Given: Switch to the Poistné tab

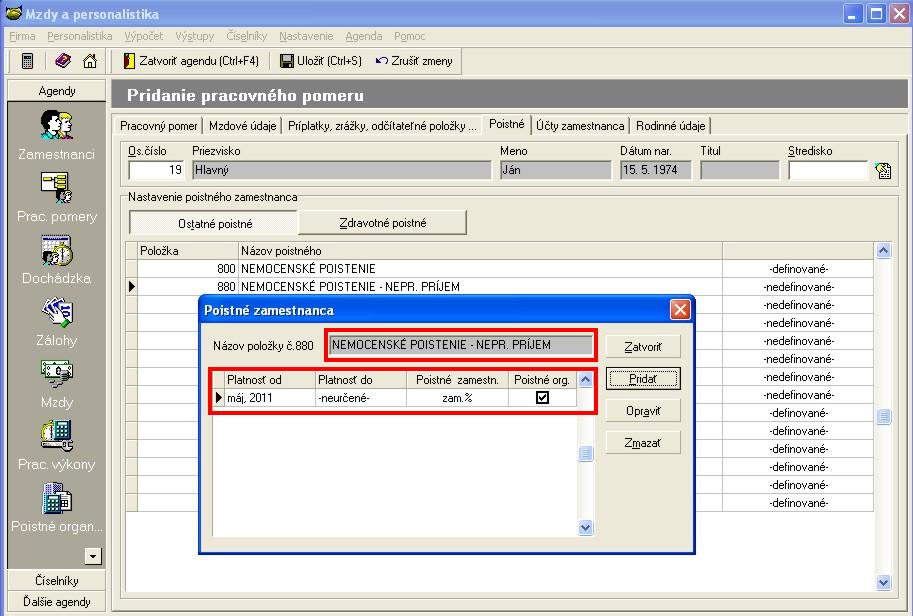Looking at the screenshot, I should click(507, 124).
